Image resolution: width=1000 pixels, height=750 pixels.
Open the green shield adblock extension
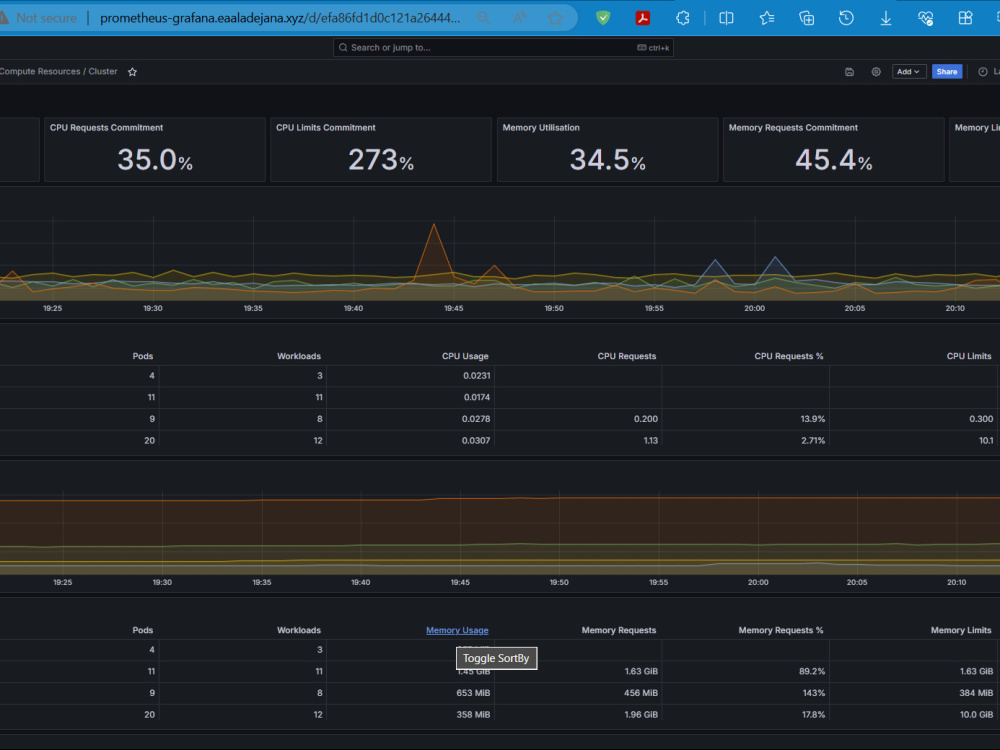pos(603,18)
